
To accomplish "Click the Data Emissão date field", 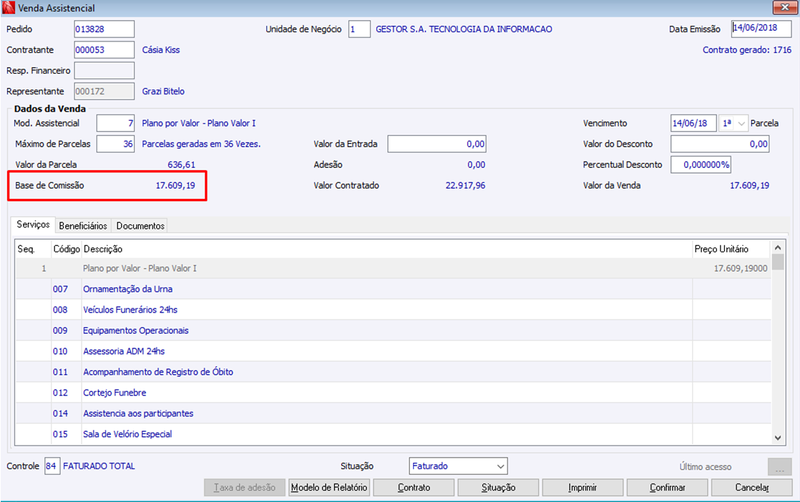I will click(761, 29).
